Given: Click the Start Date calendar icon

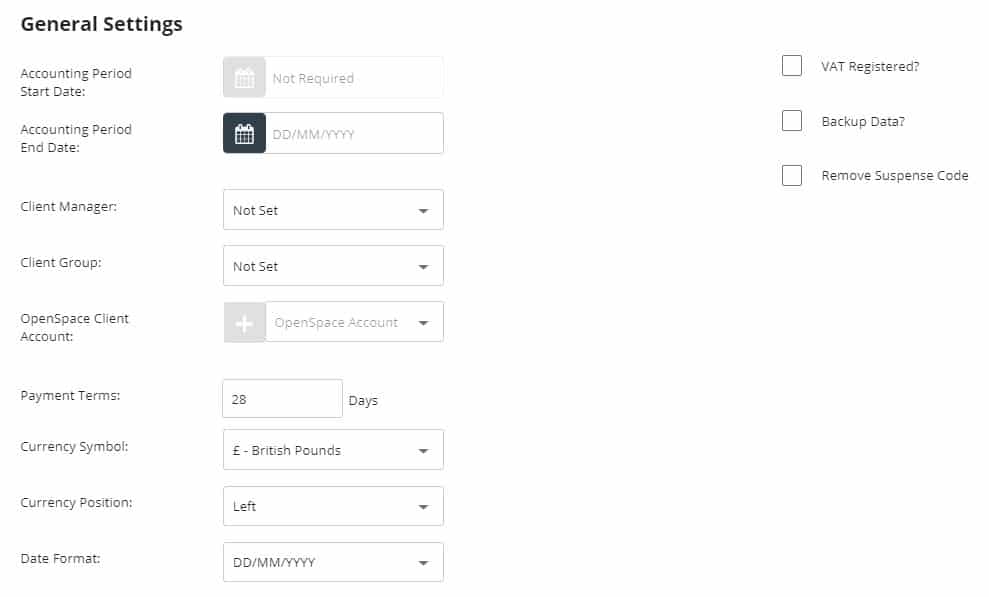Looking at the screenshot, I should 244,78.
